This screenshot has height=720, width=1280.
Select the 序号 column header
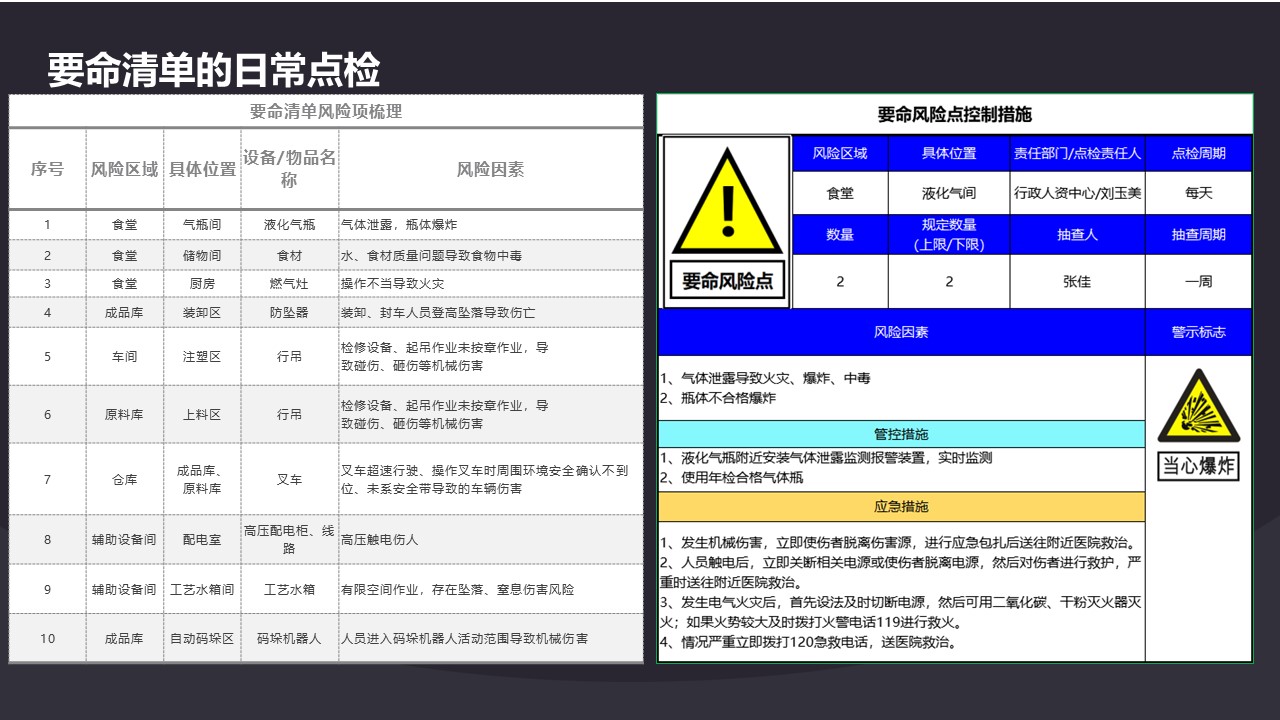click(x=47, y=169)
